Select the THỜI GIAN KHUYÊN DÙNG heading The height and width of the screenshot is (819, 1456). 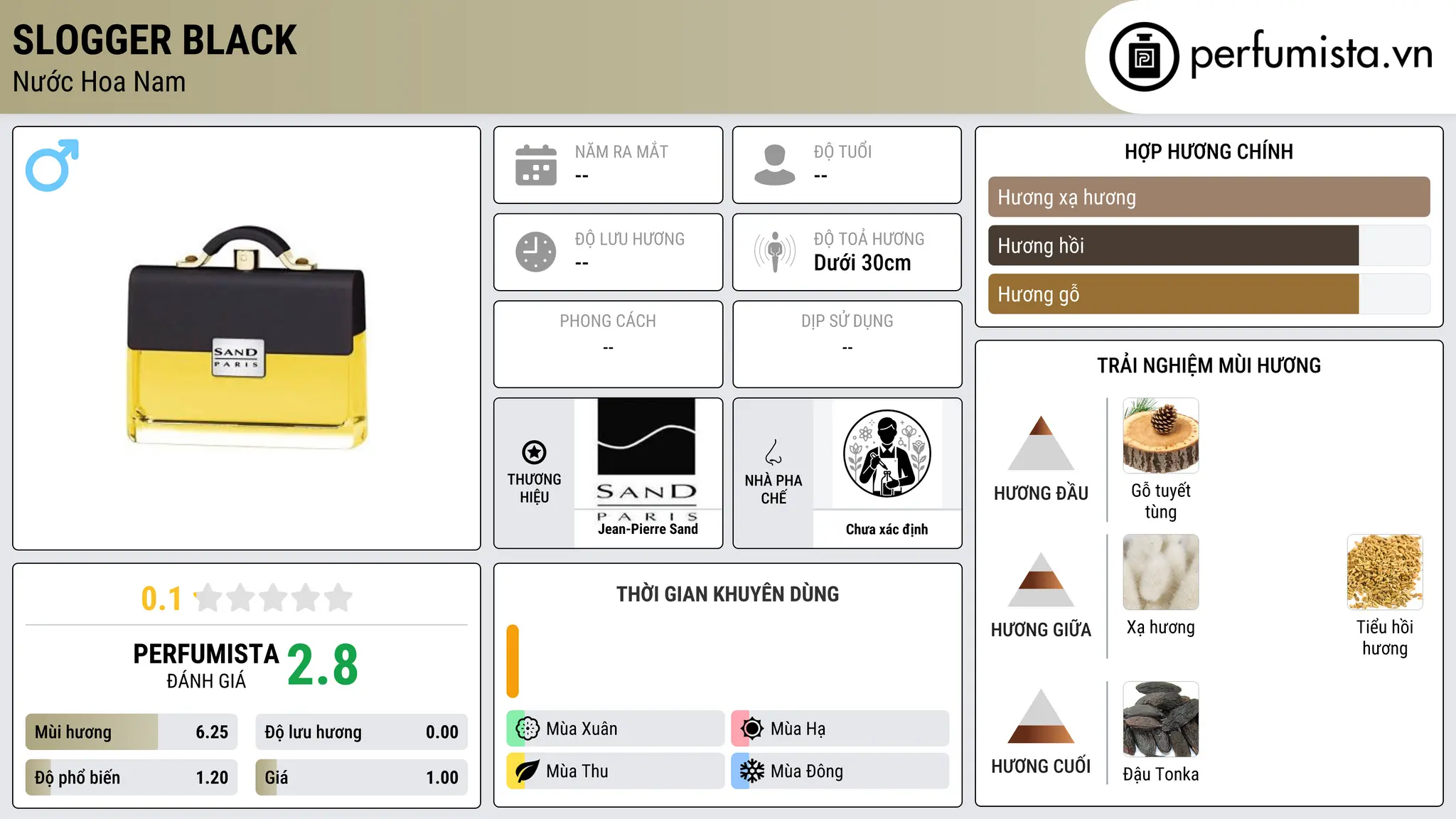click(x=728, y=594)
